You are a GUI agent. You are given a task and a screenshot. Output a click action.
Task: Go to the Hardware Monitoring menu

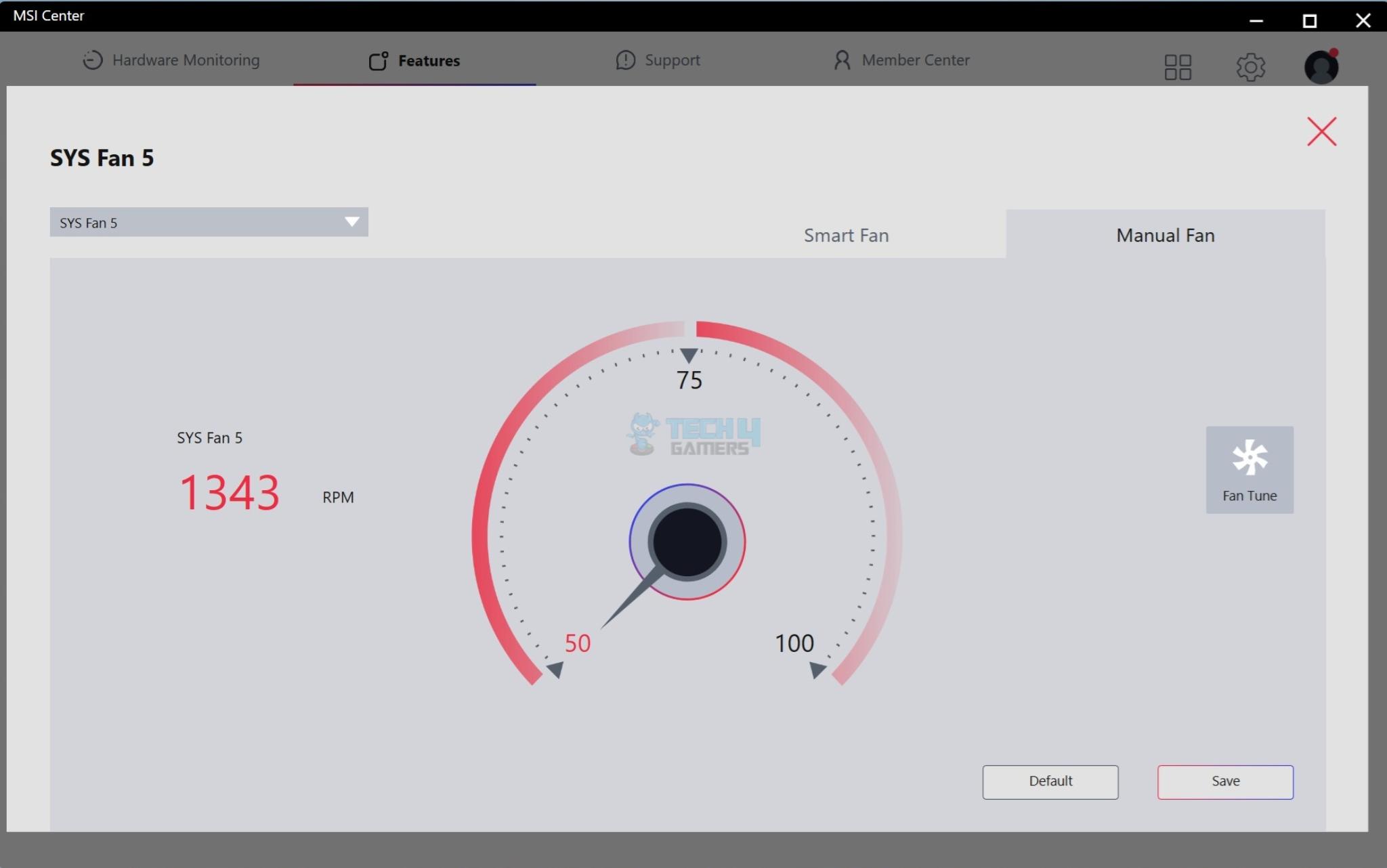coord(186,60)
